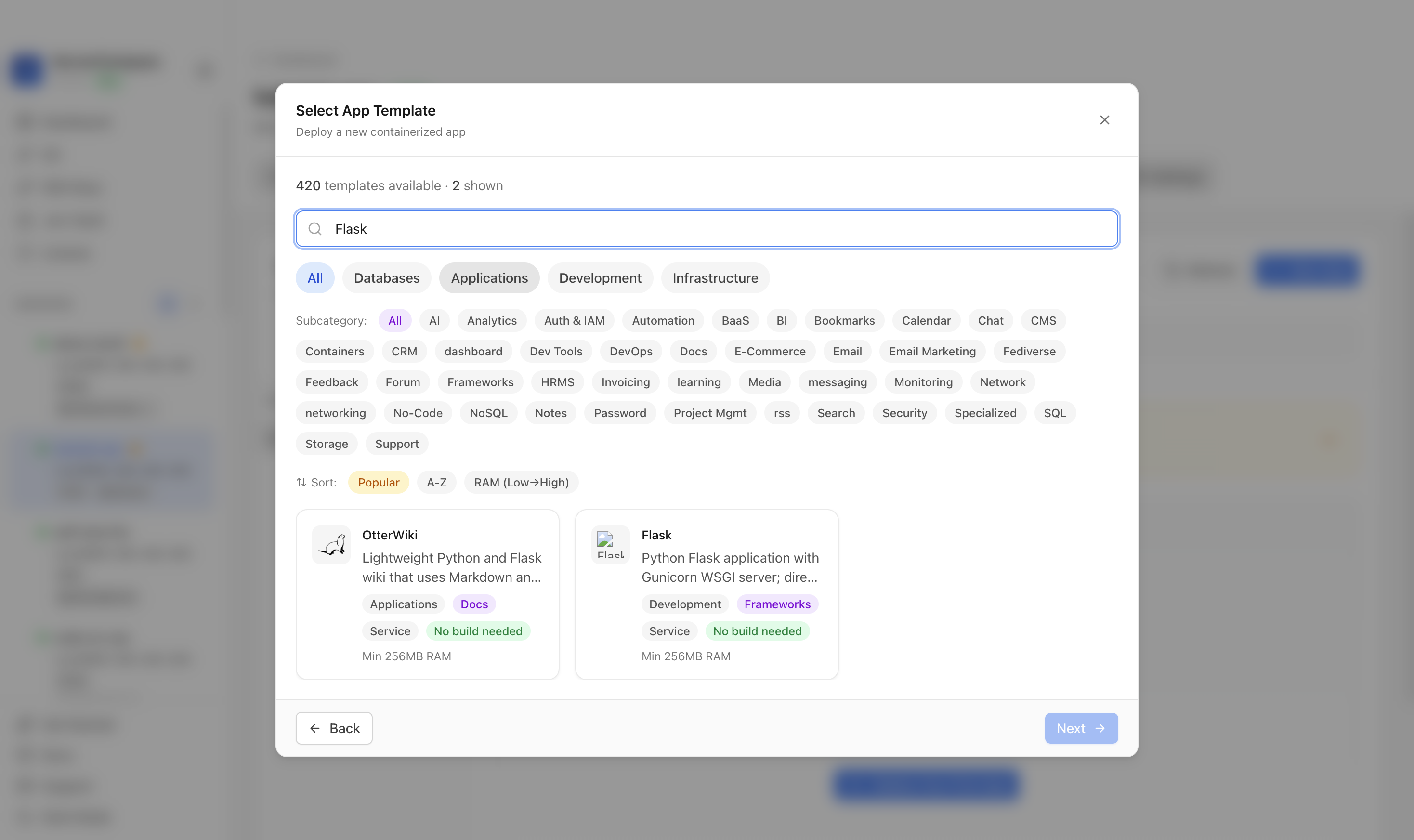The image size is (1414, 840).
Task: Filter by dashboard subcategory
Action: point(473,352)
